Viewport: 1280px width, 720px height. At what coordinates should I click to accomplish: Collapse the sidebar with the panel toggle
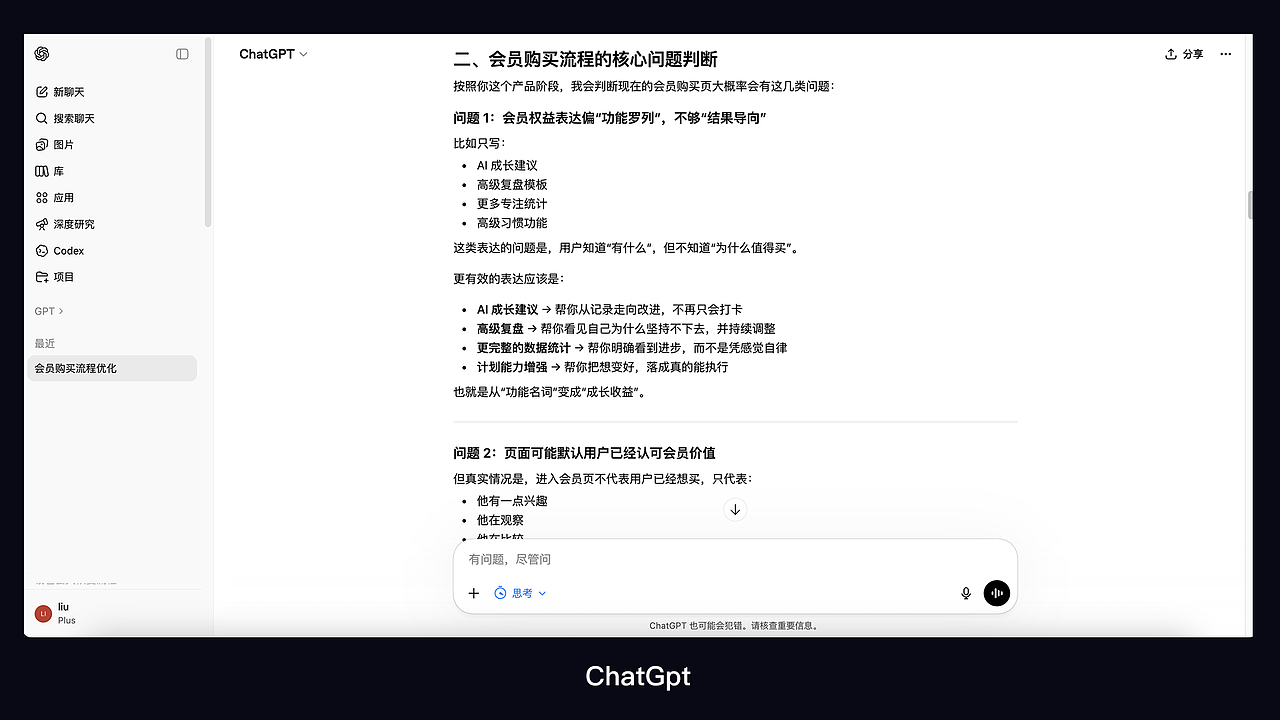[x=182, y=54]
